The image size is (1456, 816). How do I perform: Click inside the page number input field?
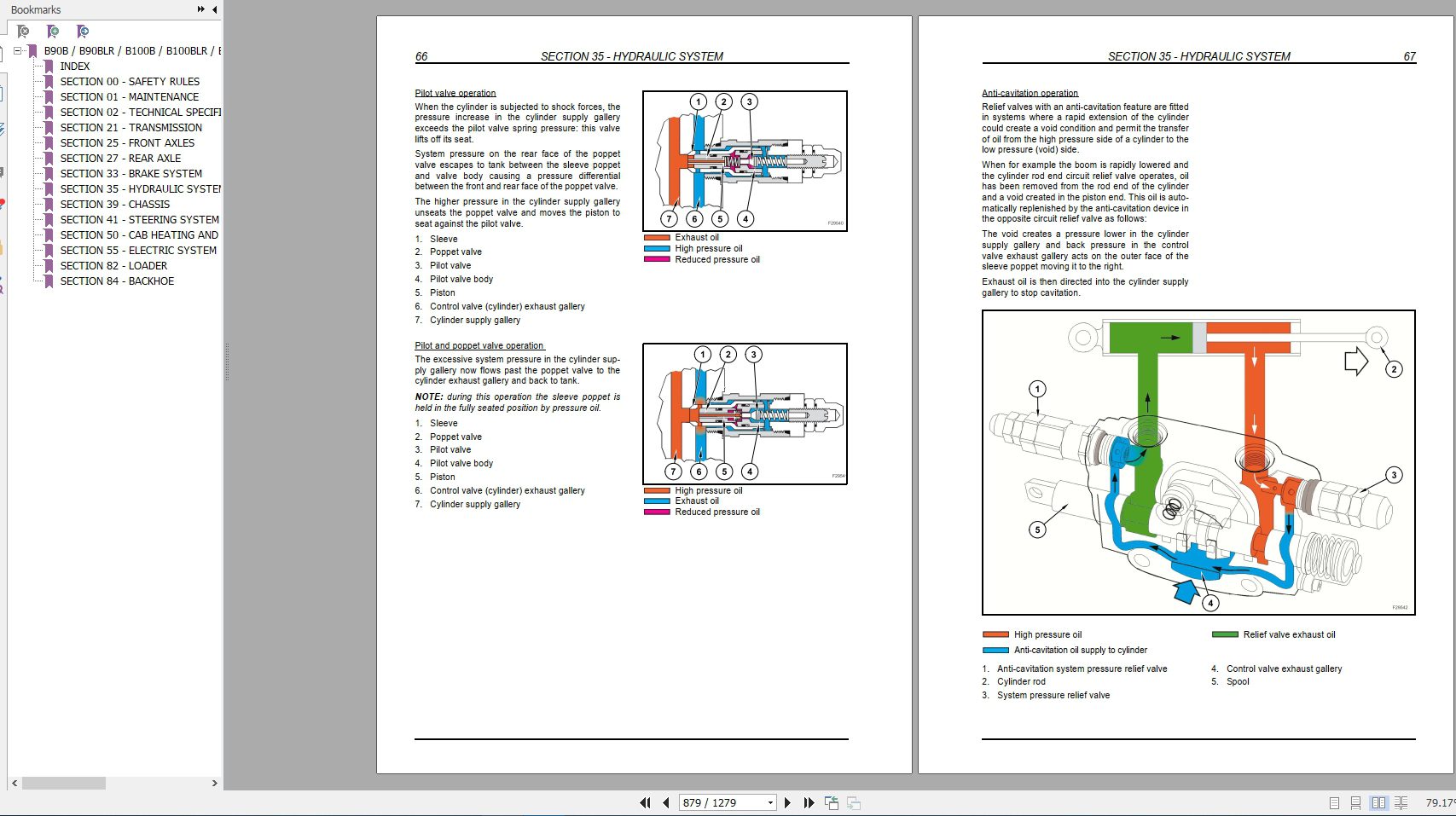[716, 802]
